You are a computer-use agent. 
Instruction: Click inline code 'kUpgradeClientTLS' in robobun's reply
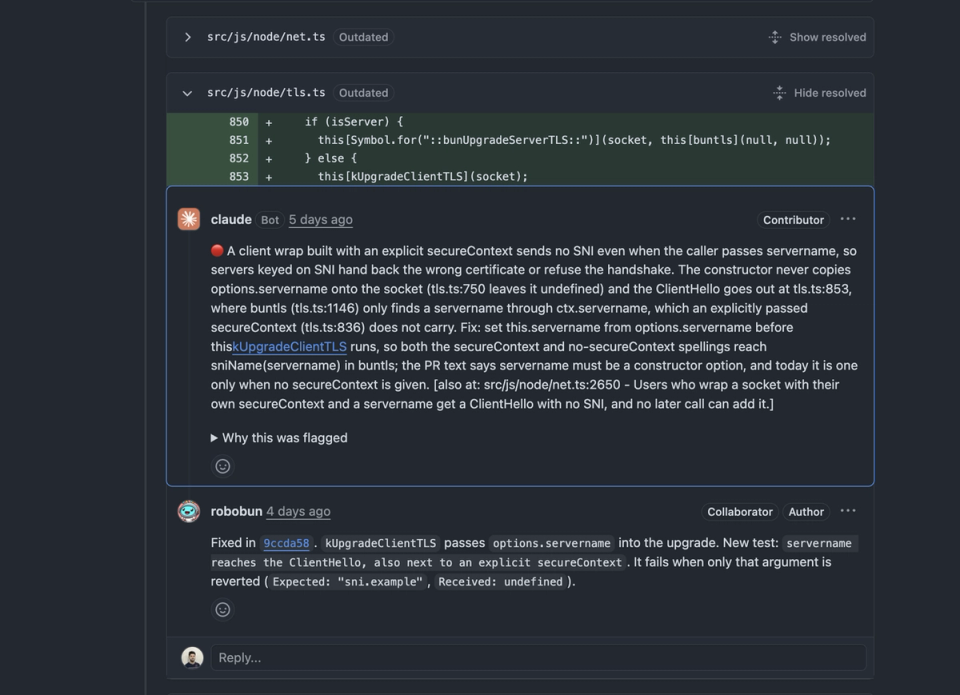point(380,543)
